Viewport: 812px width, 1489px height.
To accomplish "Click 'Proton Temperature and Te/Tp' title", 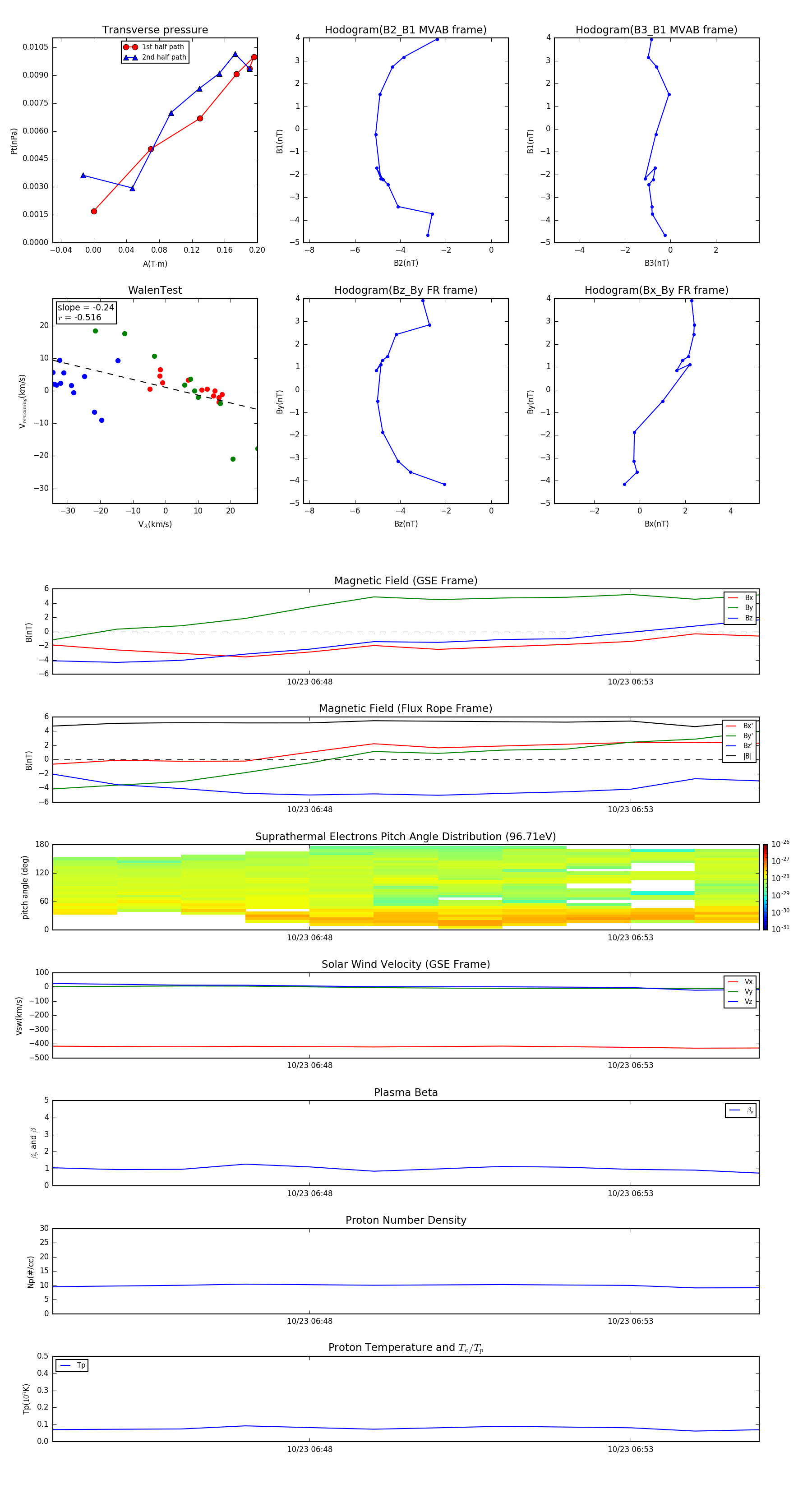I will pos(406,1348).
